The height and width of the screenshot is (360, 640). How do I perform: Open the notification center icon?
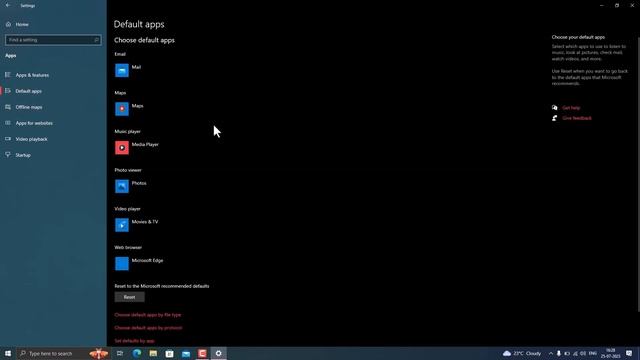(629, 353)
